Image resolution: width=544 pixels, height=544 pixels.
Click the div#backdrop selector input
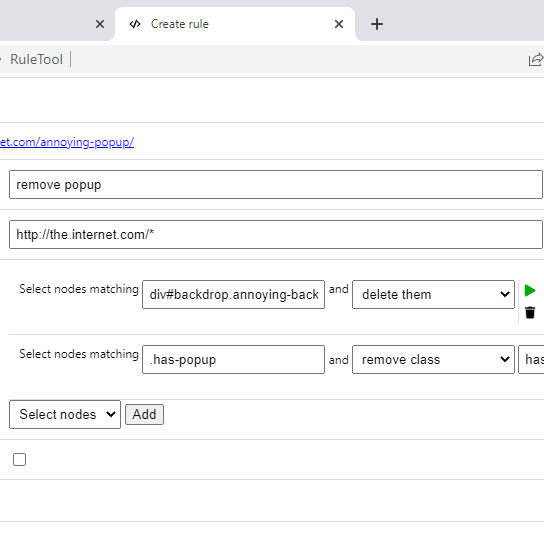233,295
